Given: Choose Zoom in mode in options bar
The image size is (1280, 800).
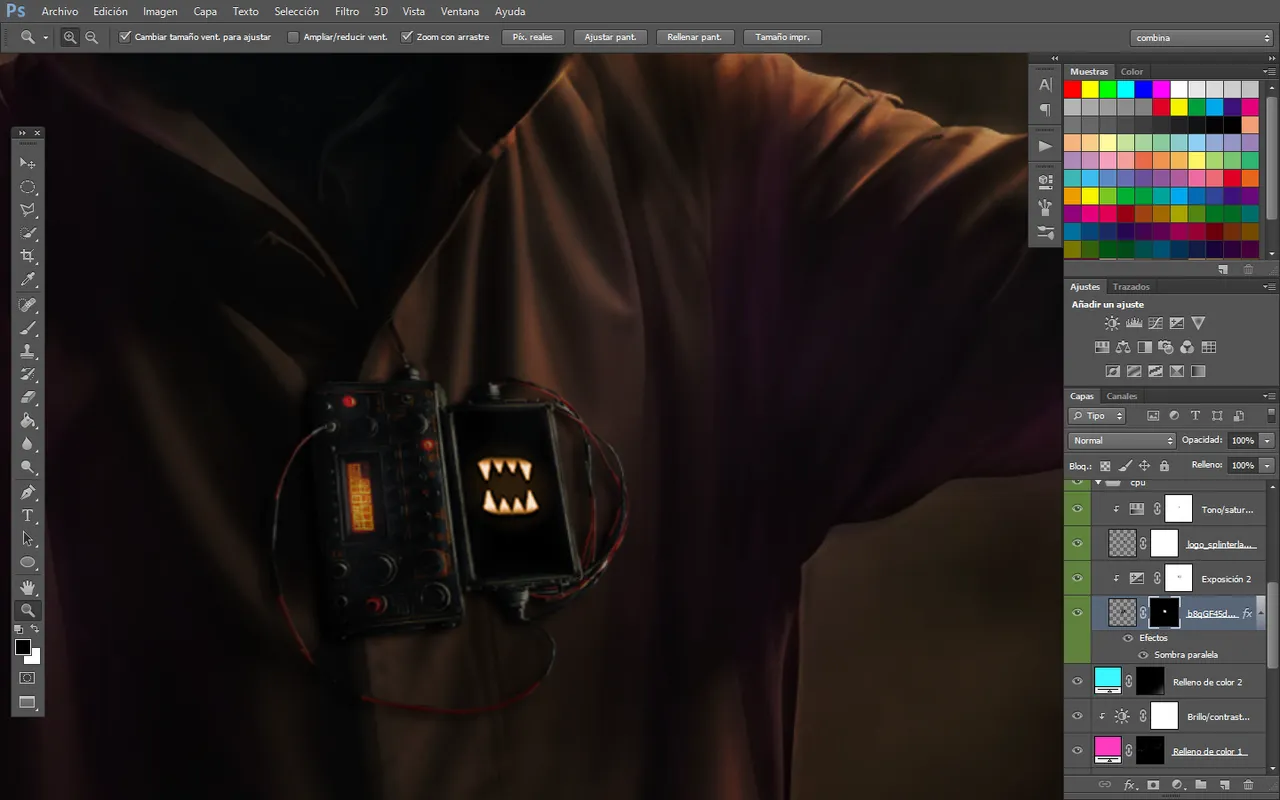Looking at the screenshot, I should (x=70, y=37).
